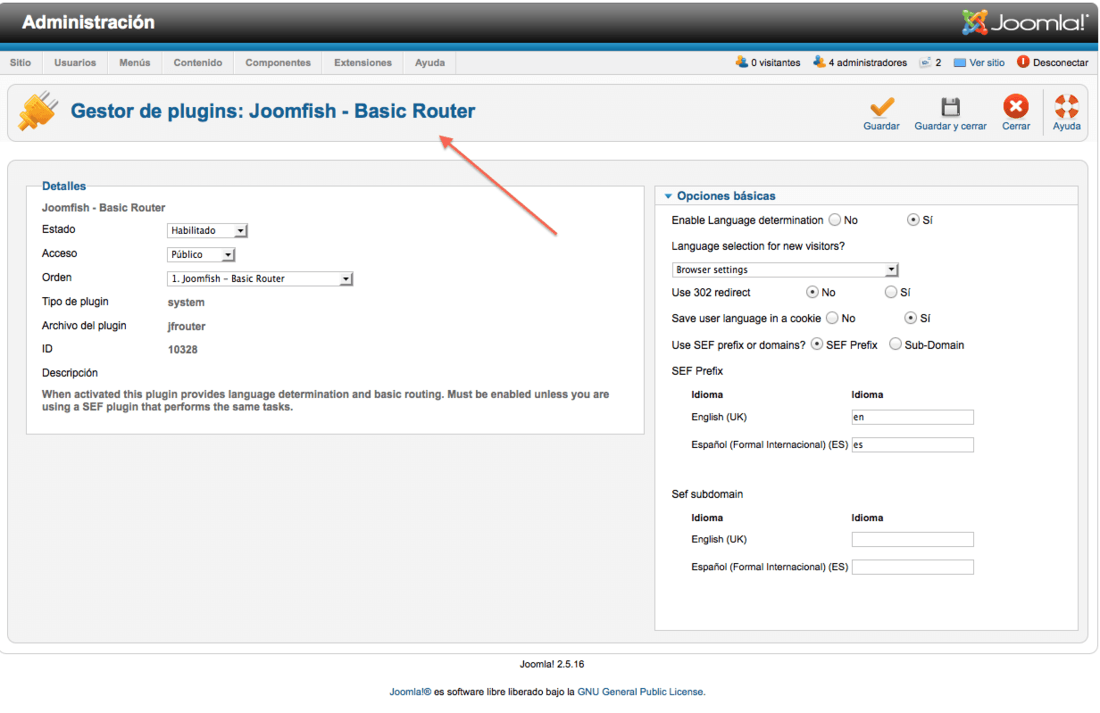Click the Ver sitio monitor icon

[960, 62]
